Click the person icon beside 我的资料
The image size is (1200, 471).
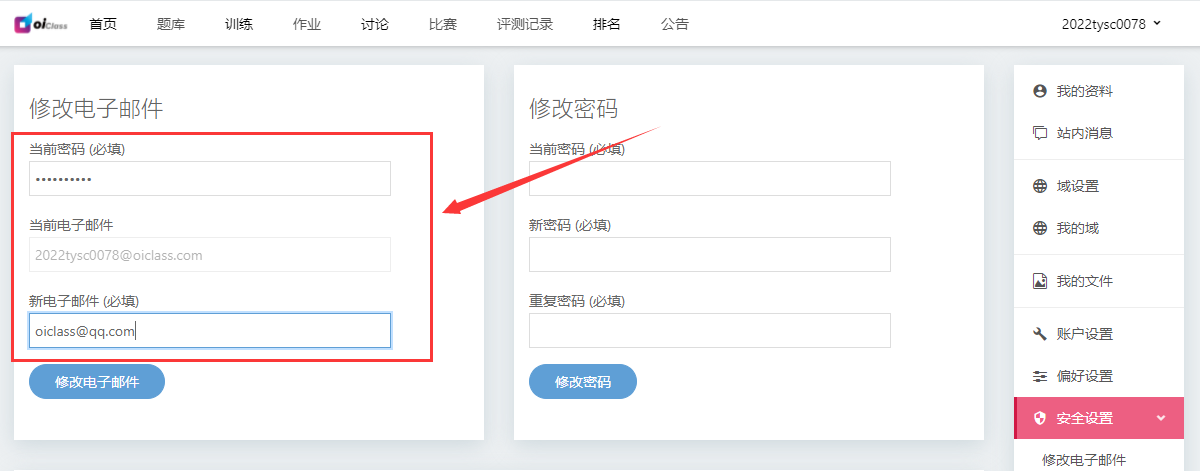click(1039, 91)
